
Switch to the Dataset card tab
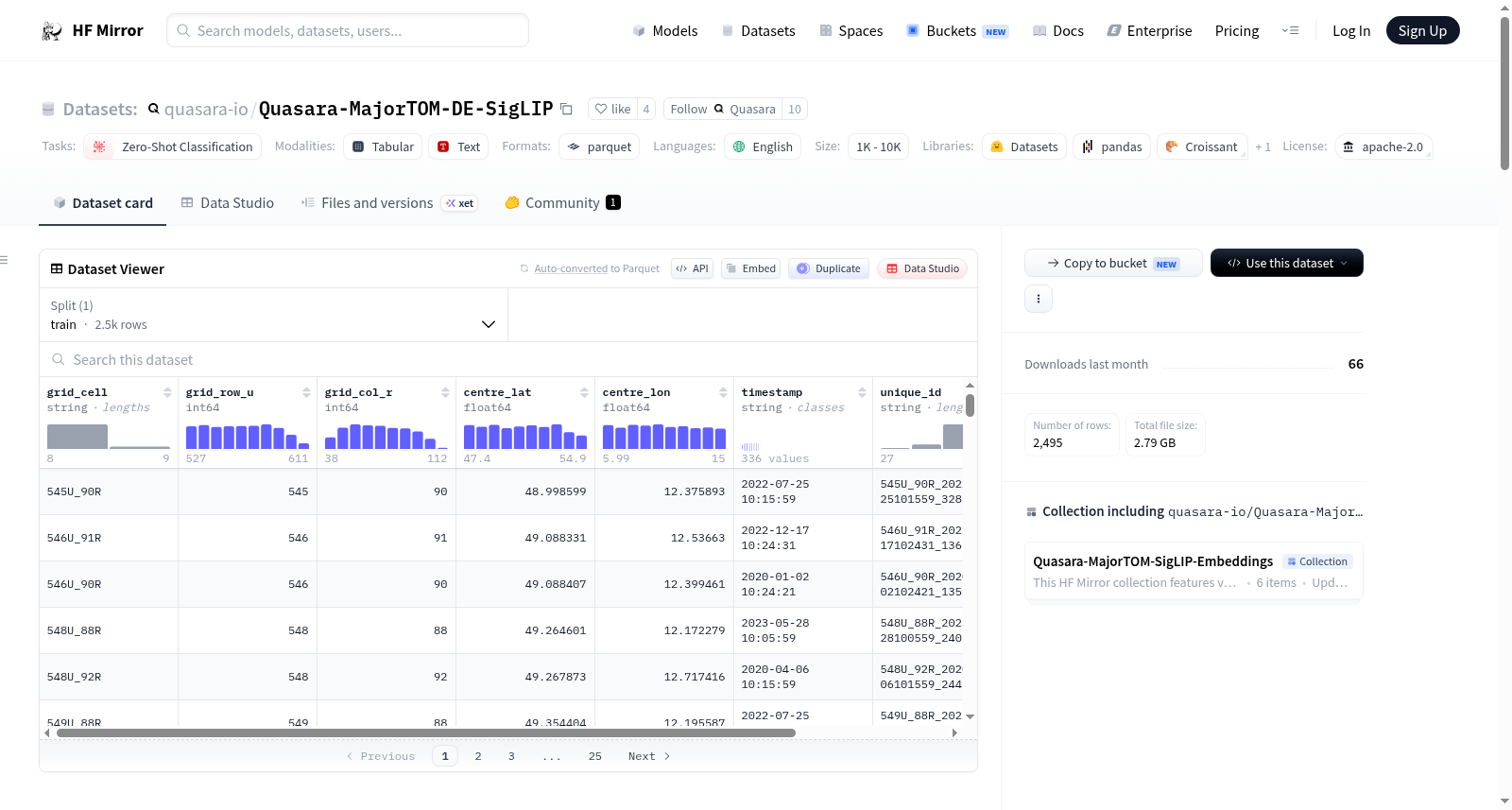pyautogui.click(x=102, y=203)
